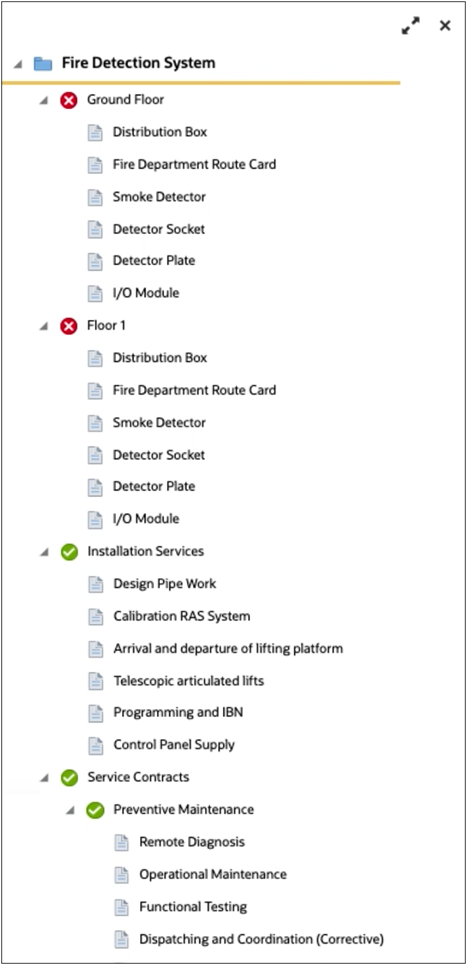Open Detector Plate under Floor 1
The height and width of the screenshot is (965, 467).
click(154, 486)
